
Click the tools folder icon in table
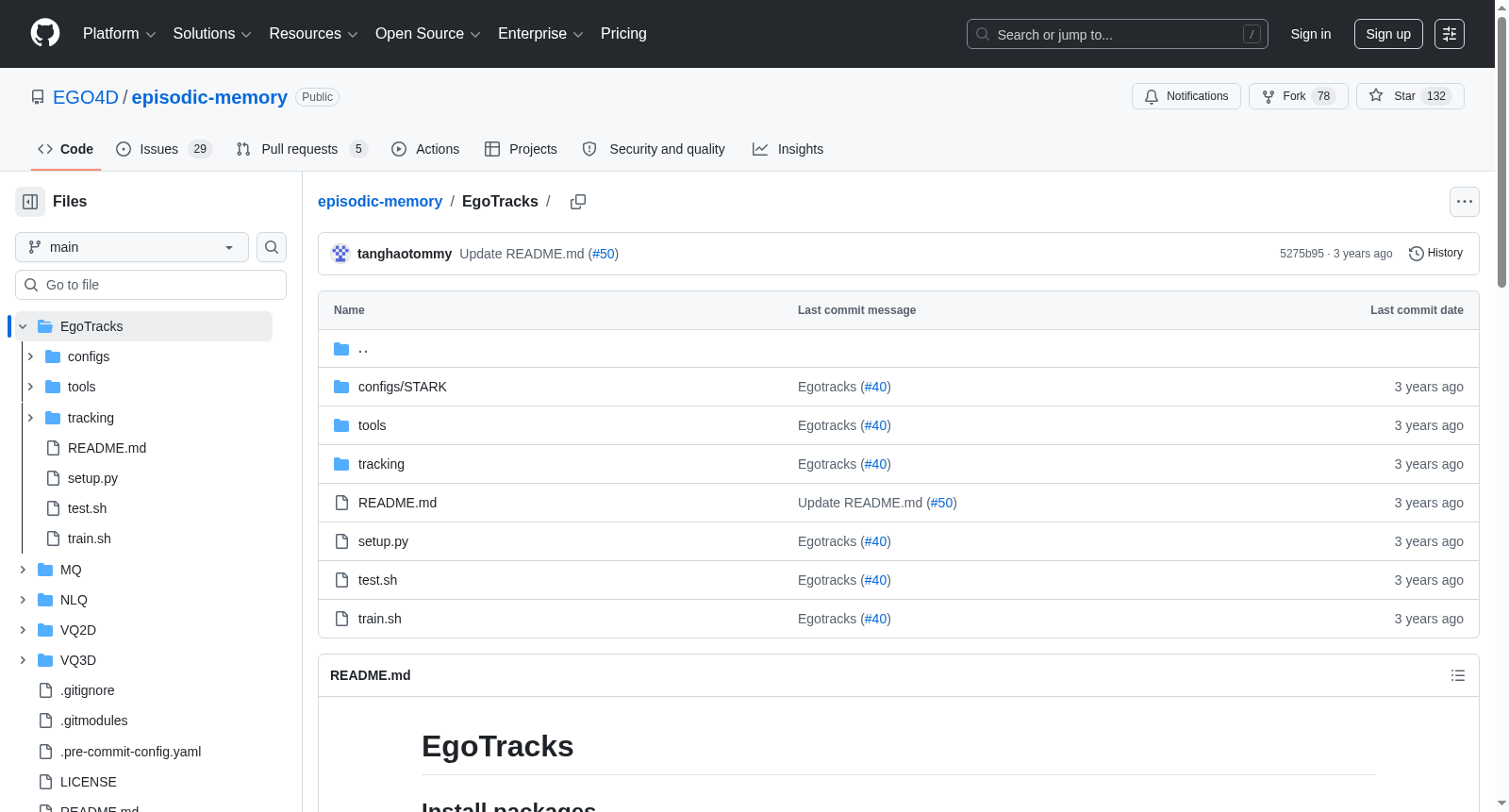tap(341, 425)
